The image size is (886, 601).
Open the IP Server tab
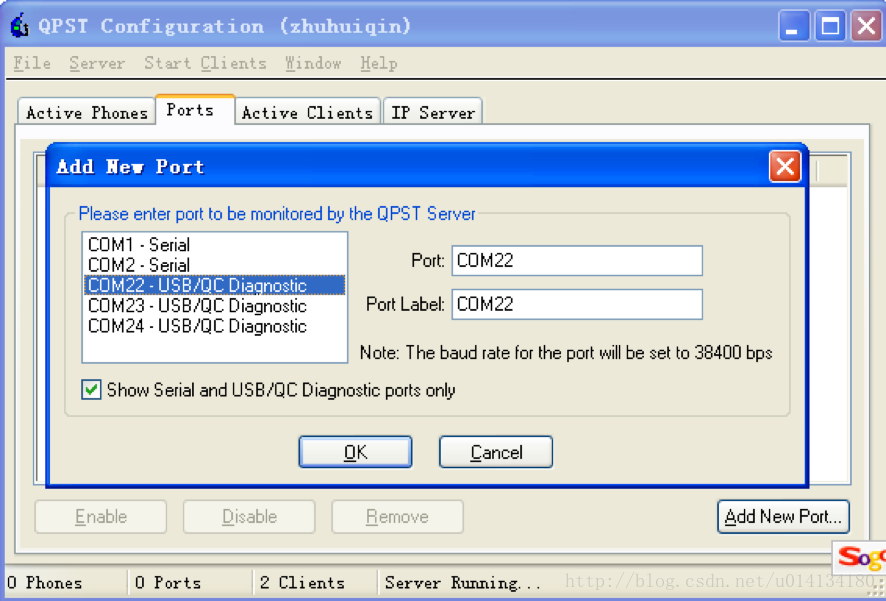pyautogui.click(x=433, y=112)
